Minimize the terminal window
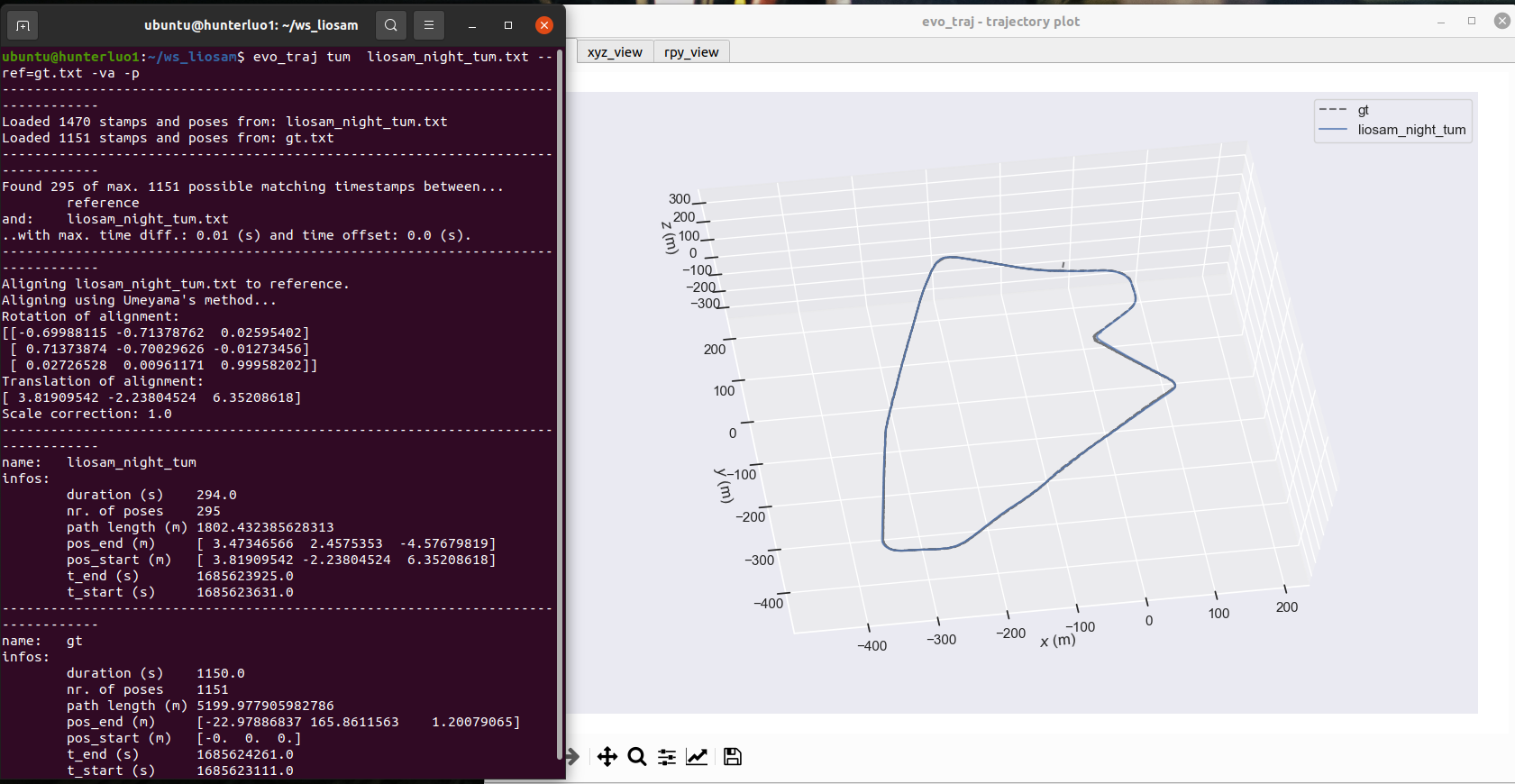1515x784 pixels. [472, 25]
